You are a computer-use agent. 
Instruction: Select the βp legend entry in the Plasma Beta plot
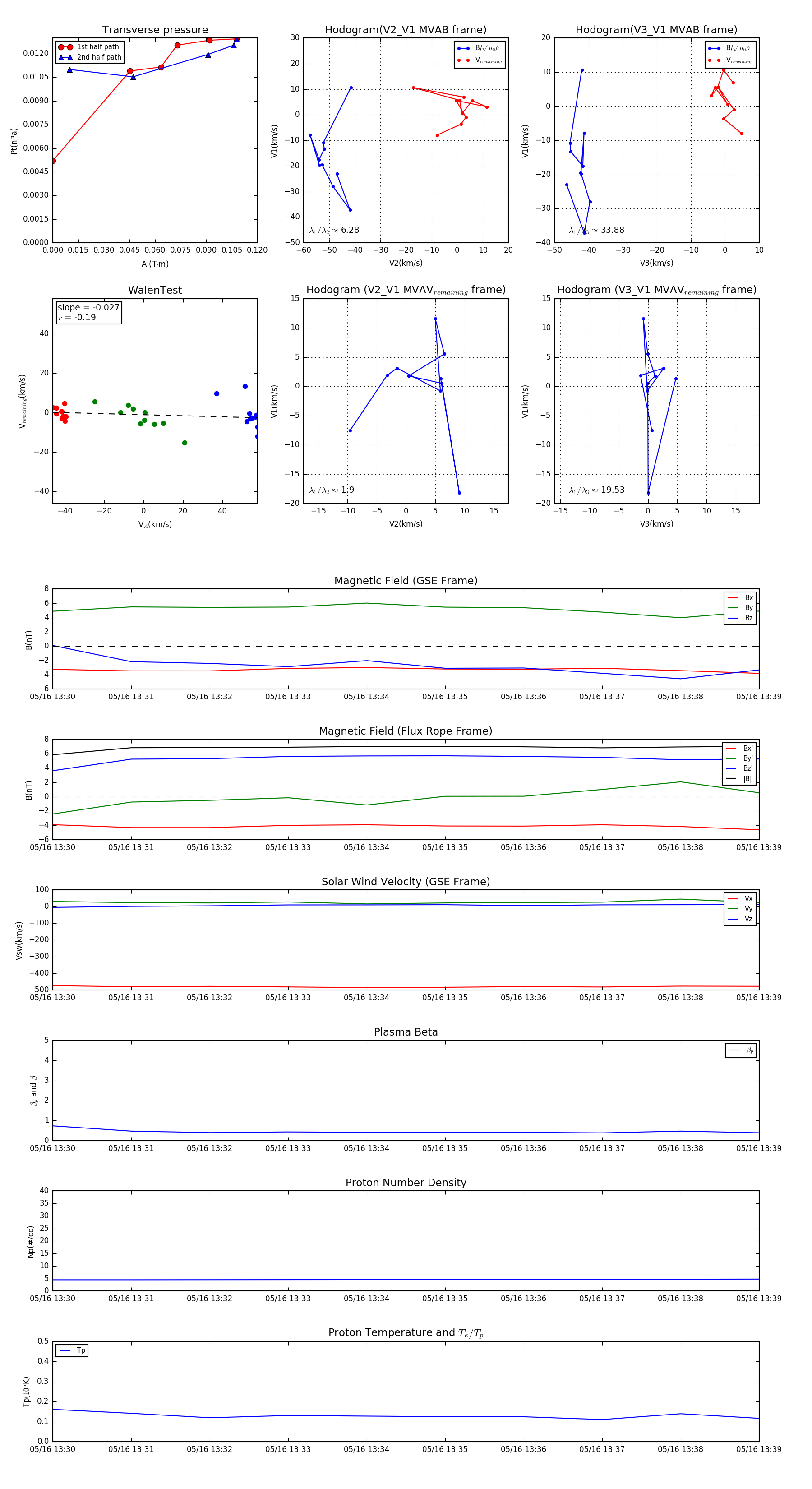pyautogui.click(x=741, y=1050)
